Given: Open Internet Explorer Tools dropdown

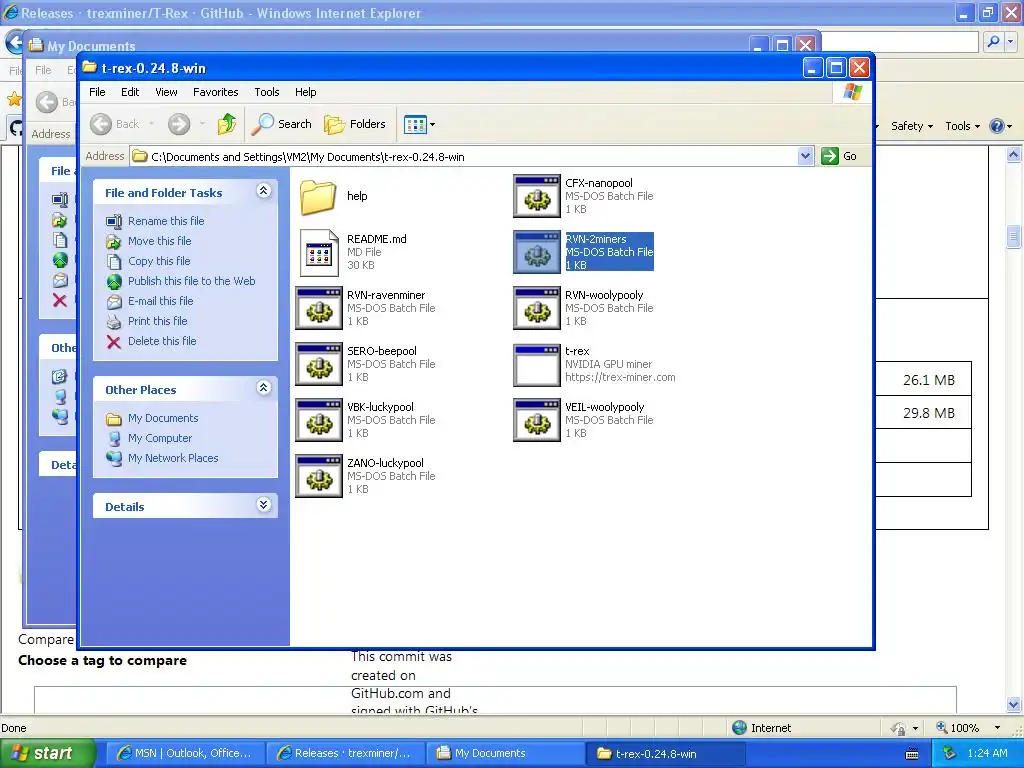Looking at the screenshot, I should [x=962, y=126].
